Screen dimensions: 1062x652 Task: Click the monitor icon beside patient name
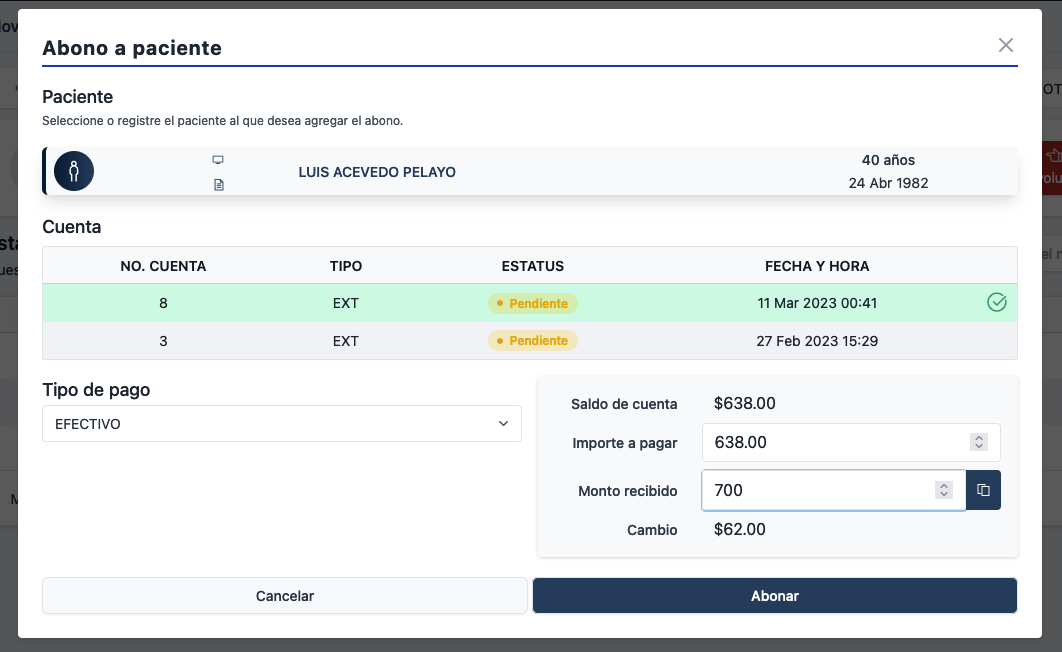point(218,160)
